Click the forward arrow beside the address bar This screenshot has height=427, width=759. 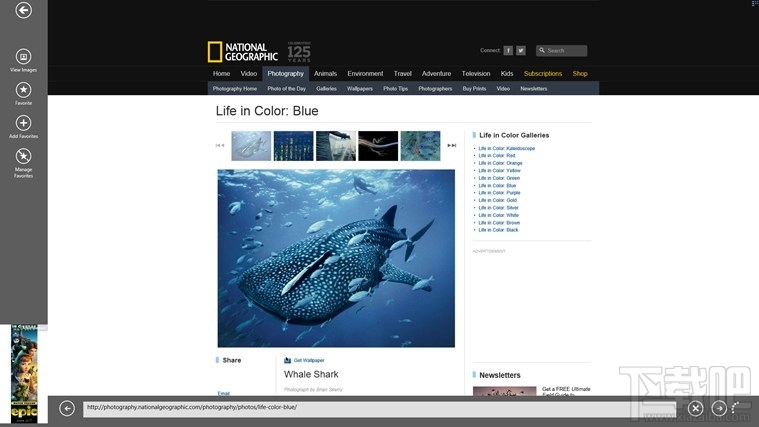pyautogui.click(x=719, y=409)
